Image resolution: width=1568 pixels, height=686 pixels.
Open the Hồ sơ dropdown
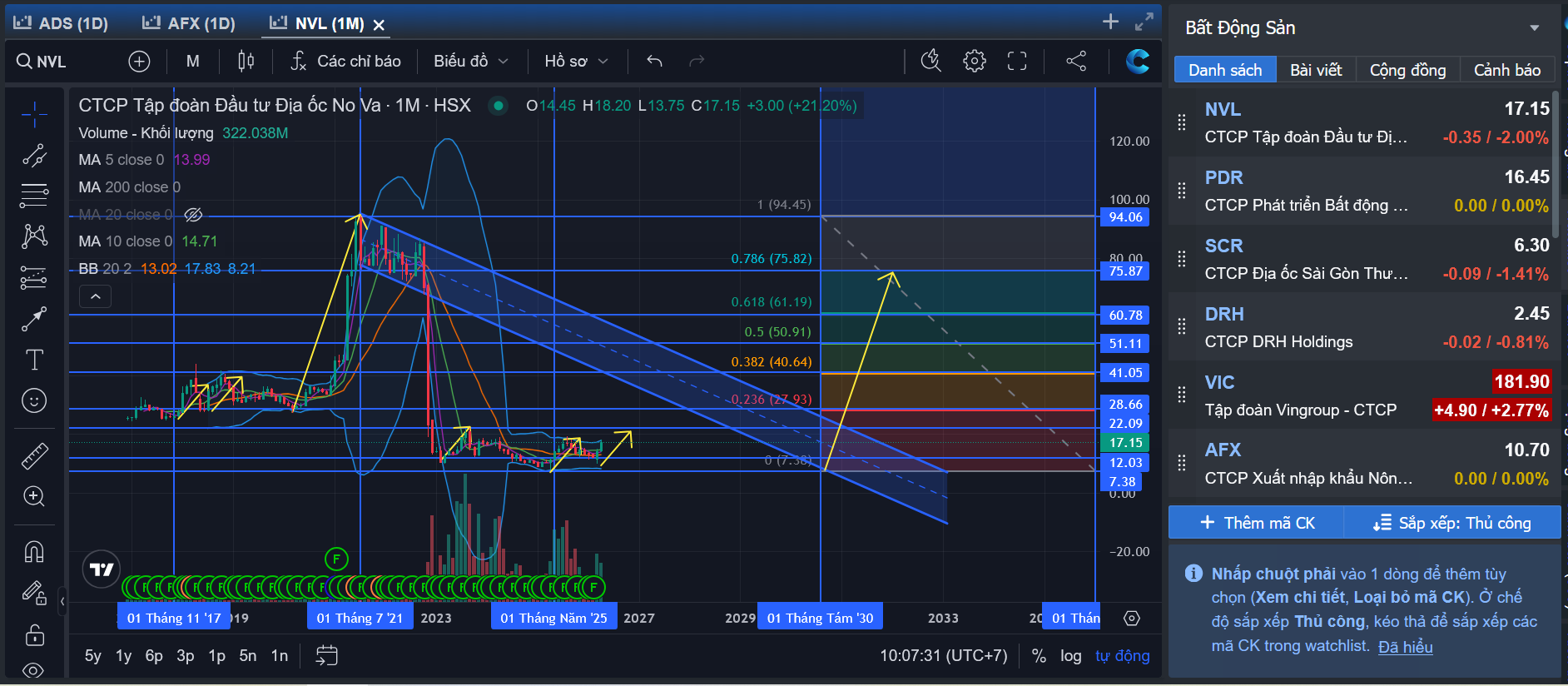(576, 61)
